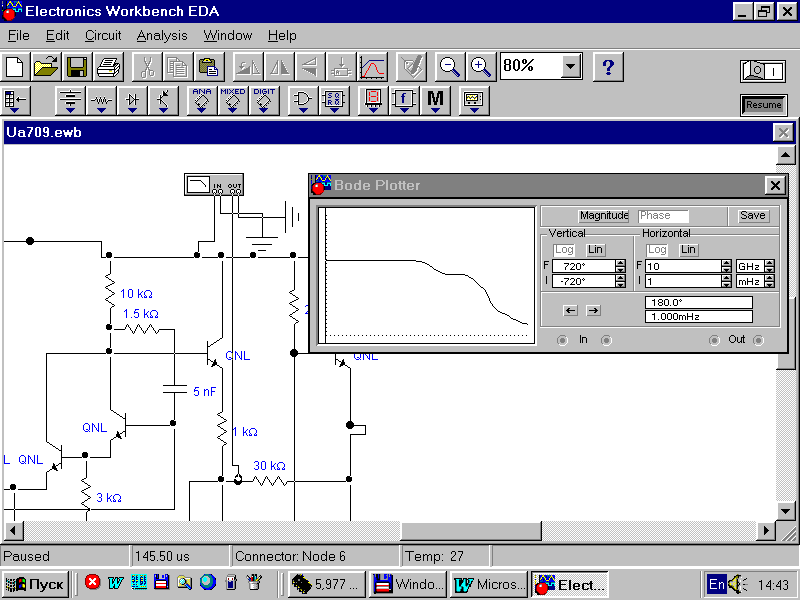Set Horizontal axis to Log

point(657,250)
